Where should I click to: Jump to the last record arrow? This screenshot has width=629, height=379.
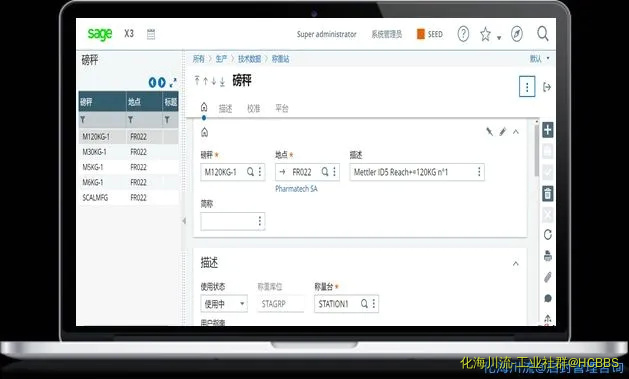222,81
